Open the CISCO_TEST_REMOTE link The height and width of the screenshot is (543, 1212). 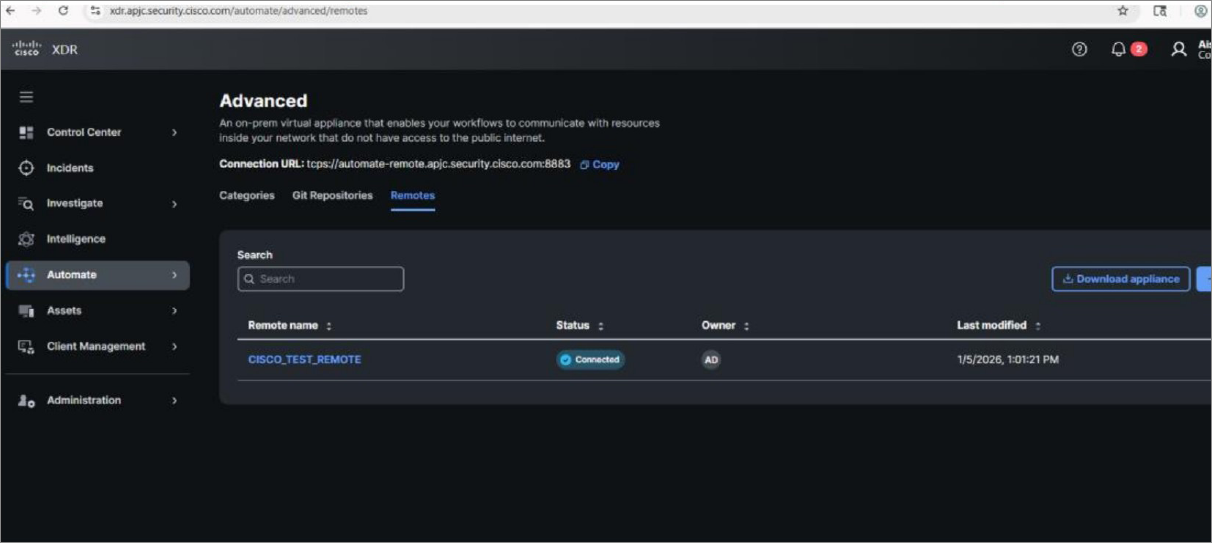click(305, 360)
